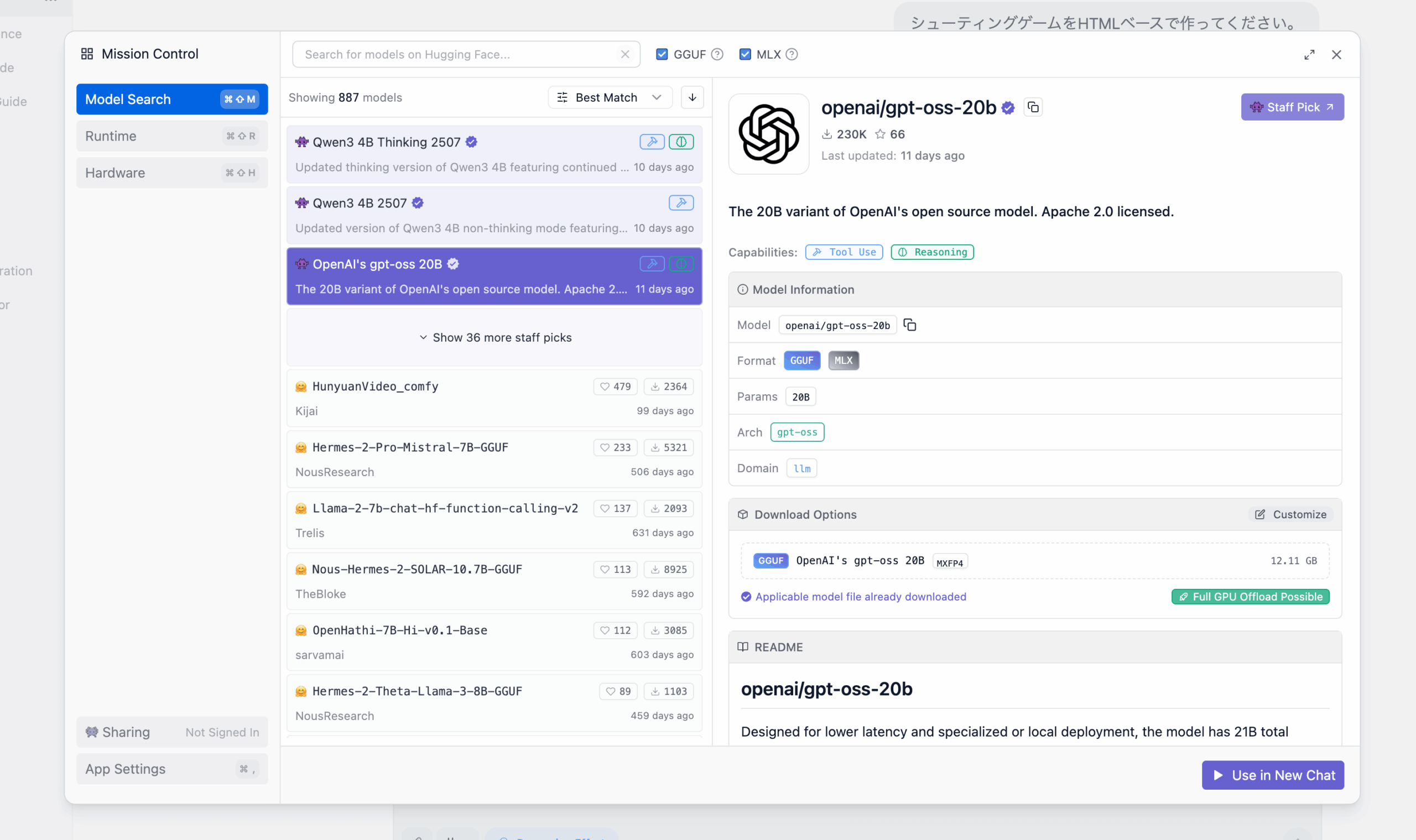Uncheck the GGUF format checkbox
This screenshot has width=1416, height=840.
pos(662,54)
